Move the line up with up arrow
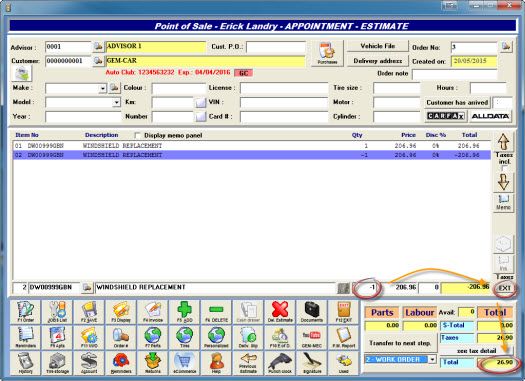Viewport: 525px width, 381px height. [x=503, y=141]
